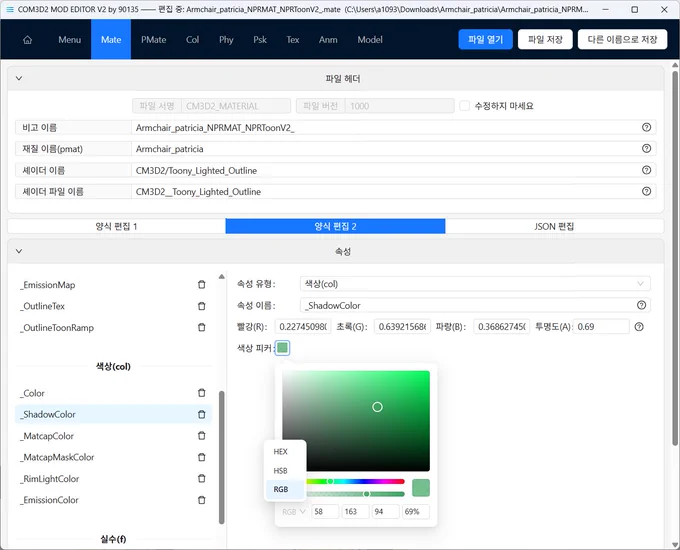The height and width of the screenshot is (550, 680).
Task: Click the green 색상 피커 swatch
Action: click(x=282, y=348)
